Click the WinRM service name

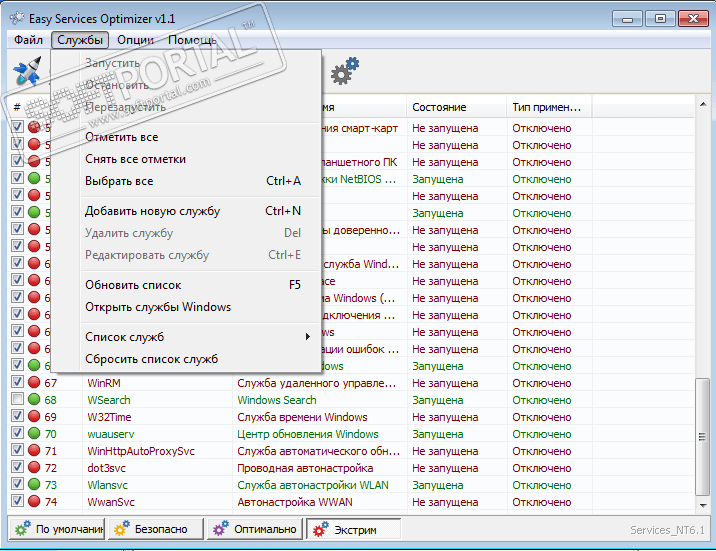pyautogui.click(x=104, y=383)
